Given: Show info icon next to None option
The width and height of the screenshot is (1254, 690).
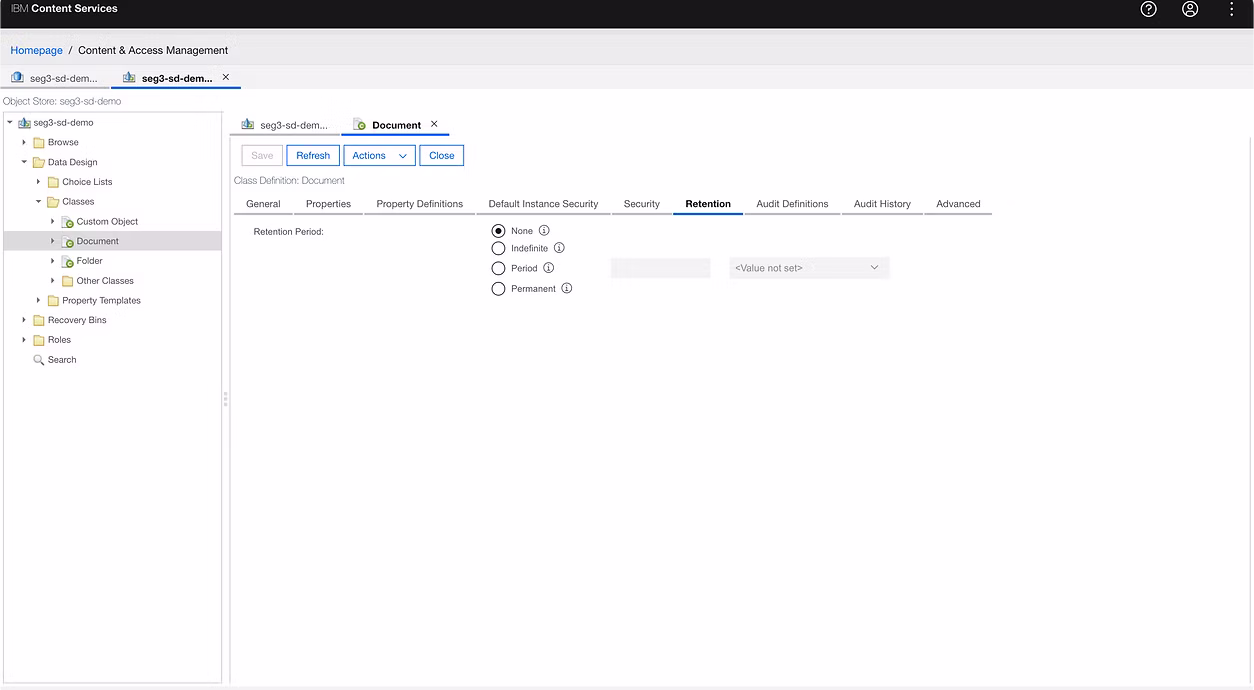Looking at the screenshot, I should [x=544, y=230].
